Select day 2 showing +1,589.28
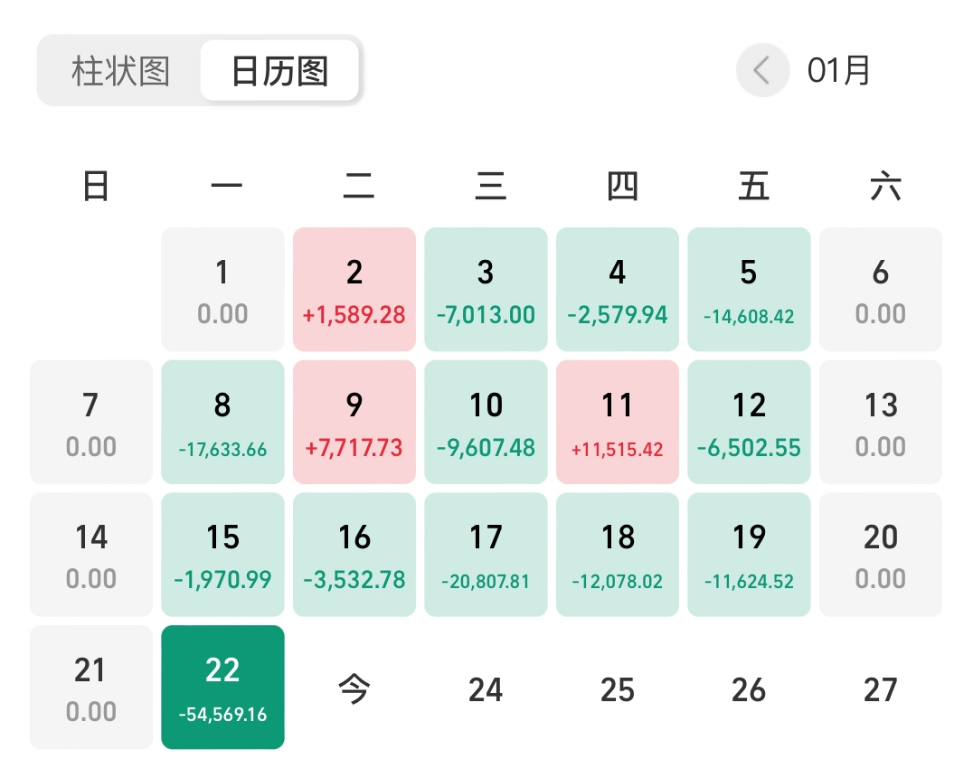 click(354, 289)
